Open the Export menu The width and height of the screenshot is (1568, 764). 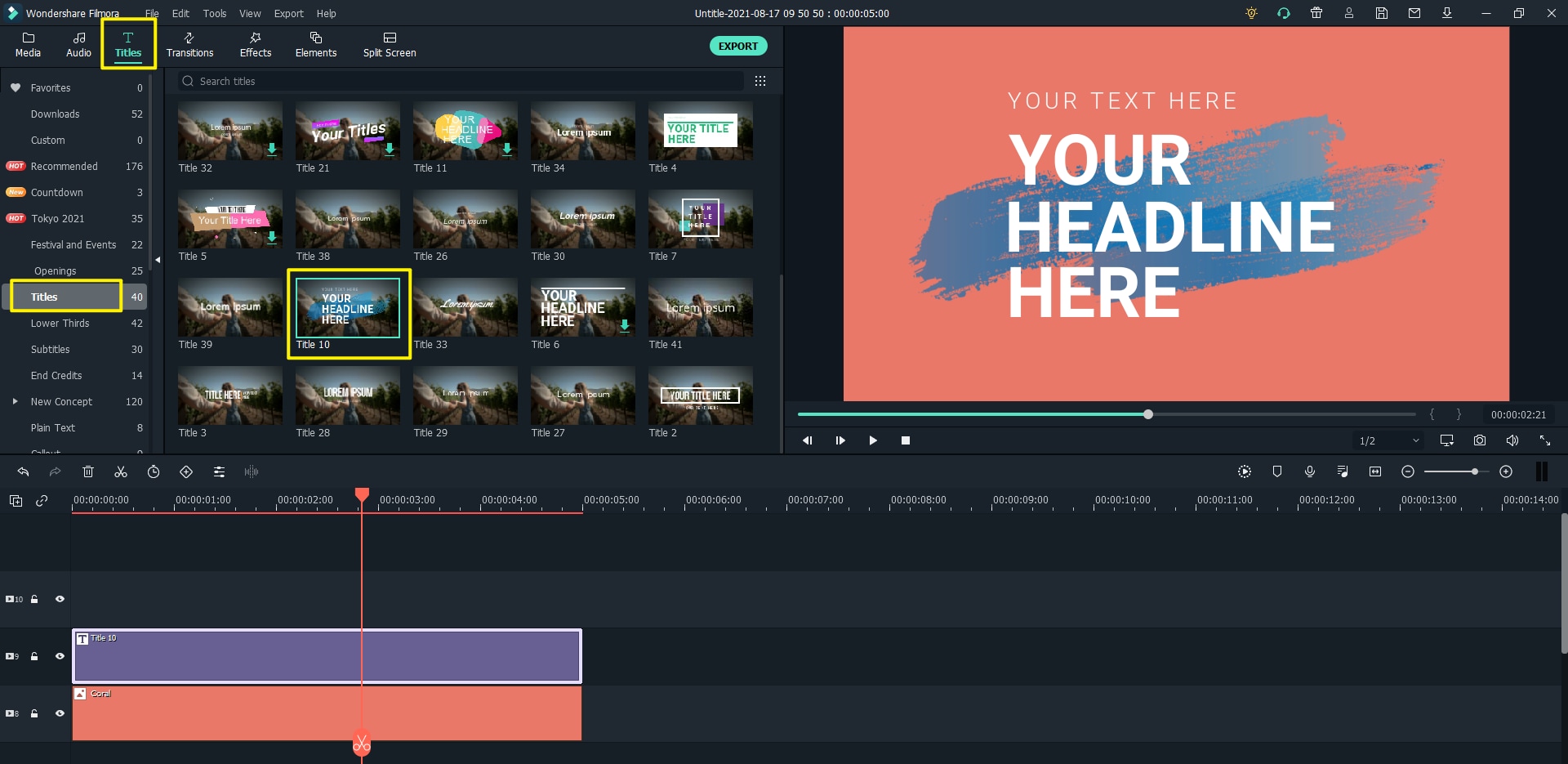tap(288, 13)
